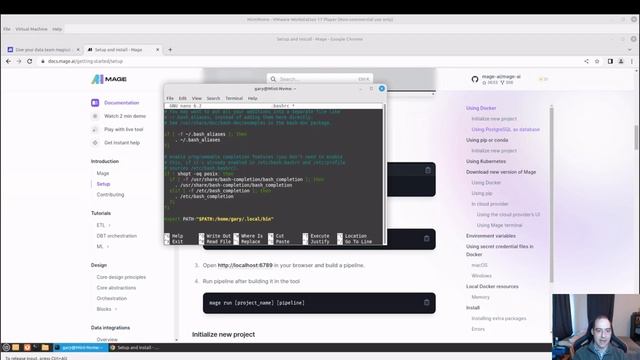Copy the first dark code block under terminal
This screenshot has width=640, height=360.
(428, 171)
